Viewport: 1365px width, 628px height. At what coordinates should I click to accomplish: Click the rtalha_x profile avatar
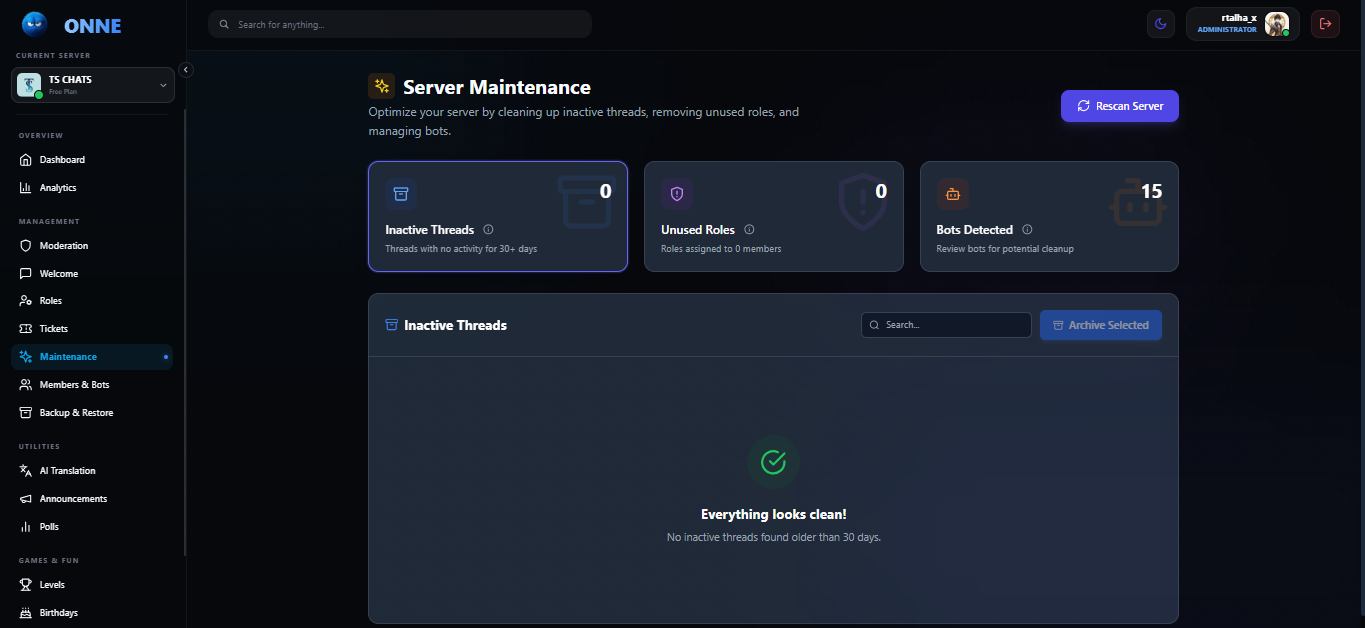pos(1276,24)
